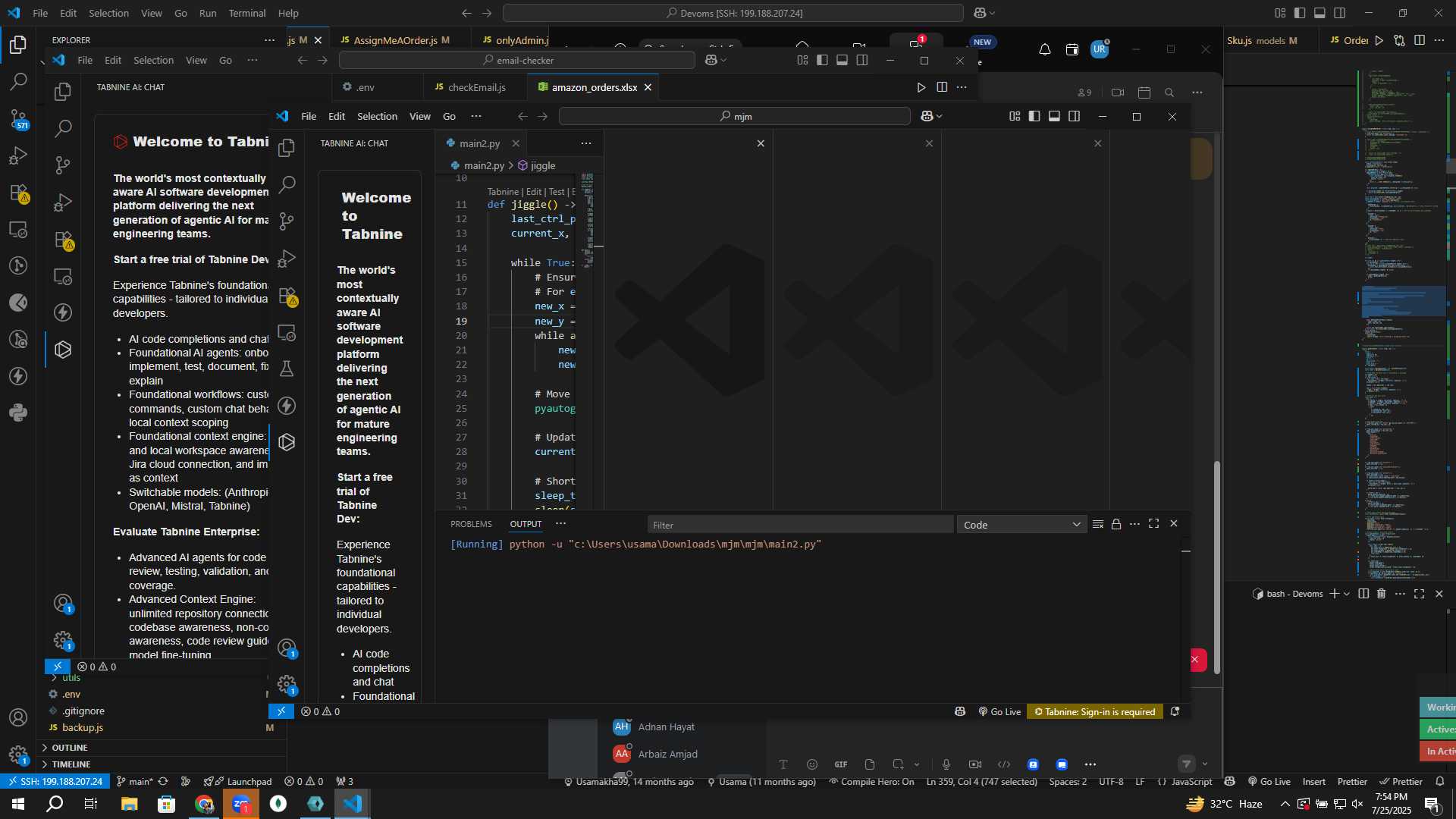The image size is (1456, 819).
Task: Open JavaScript language mode in Devoms status bar
Action: click(1191, 782)
